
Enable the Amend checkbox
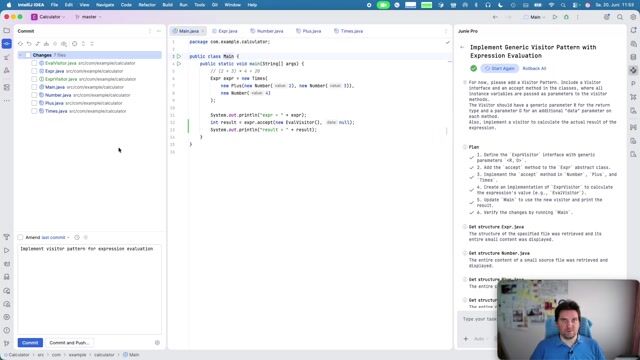(20, 237)
